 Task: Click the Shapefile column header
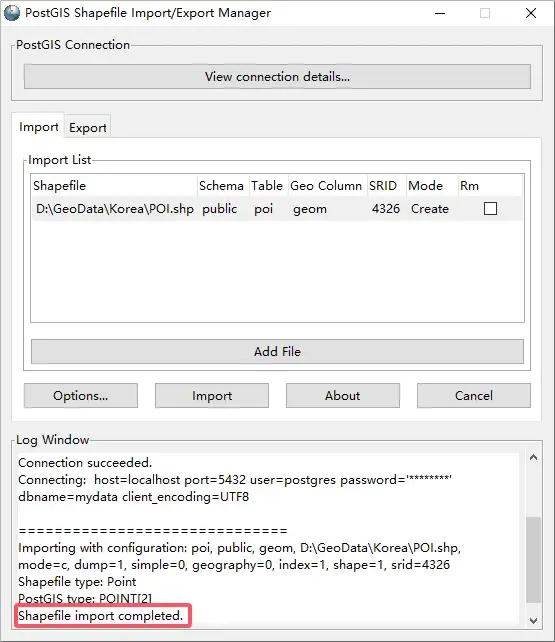[59, 185]
